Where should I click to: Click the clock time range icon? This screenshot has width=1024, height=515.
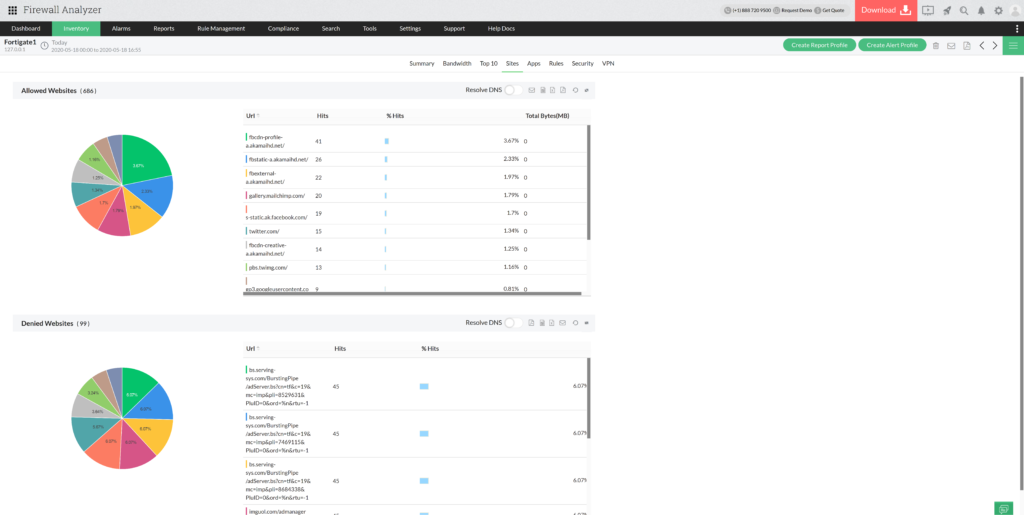click(x=45, y=45)
